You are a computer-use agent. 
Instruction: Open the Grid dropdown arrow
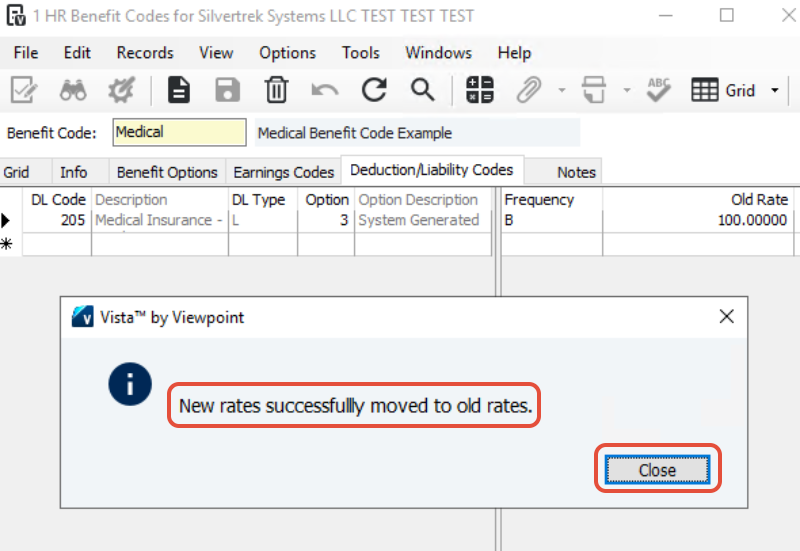774,90
